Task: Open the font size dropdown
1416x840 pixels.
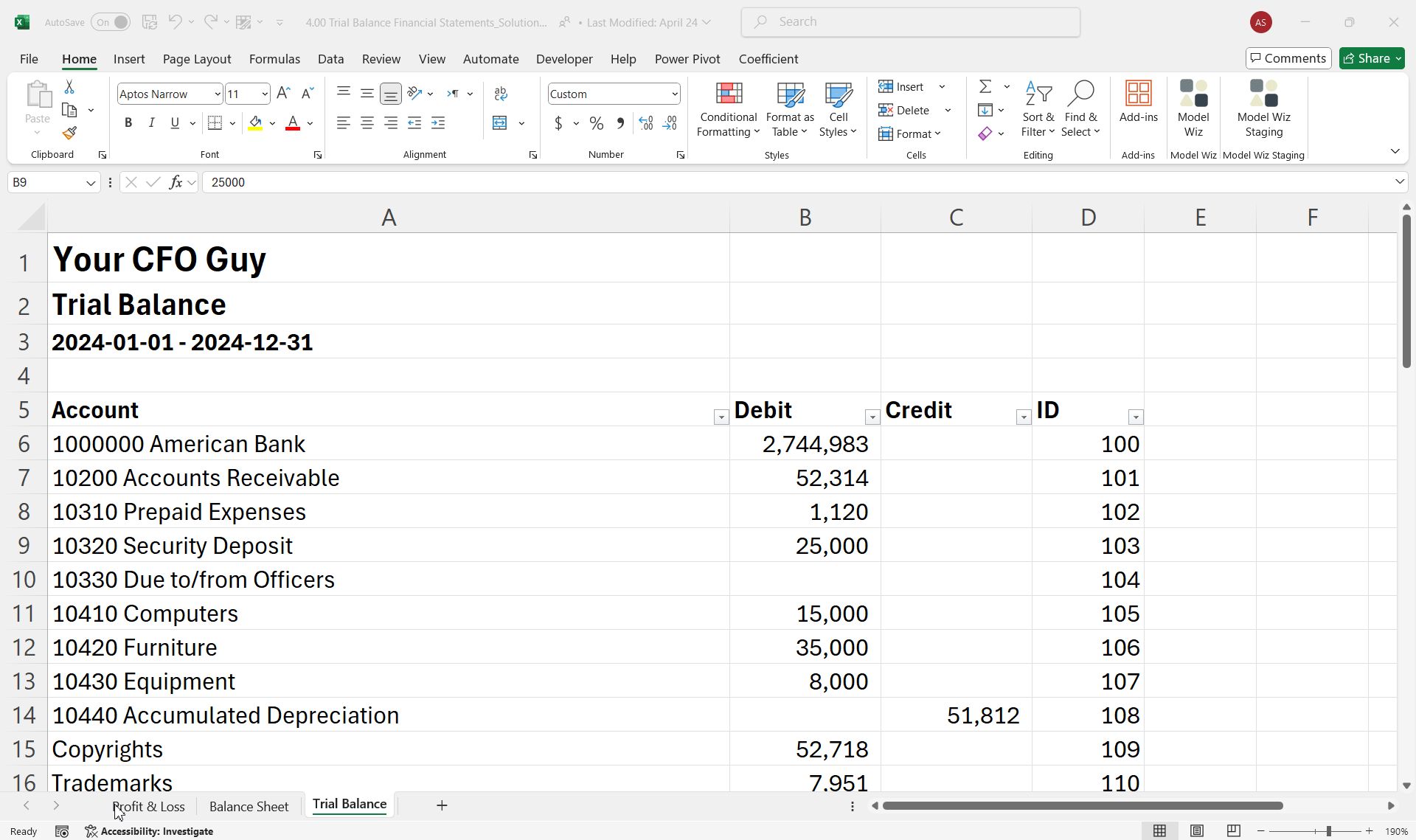Action: (265, 94)
